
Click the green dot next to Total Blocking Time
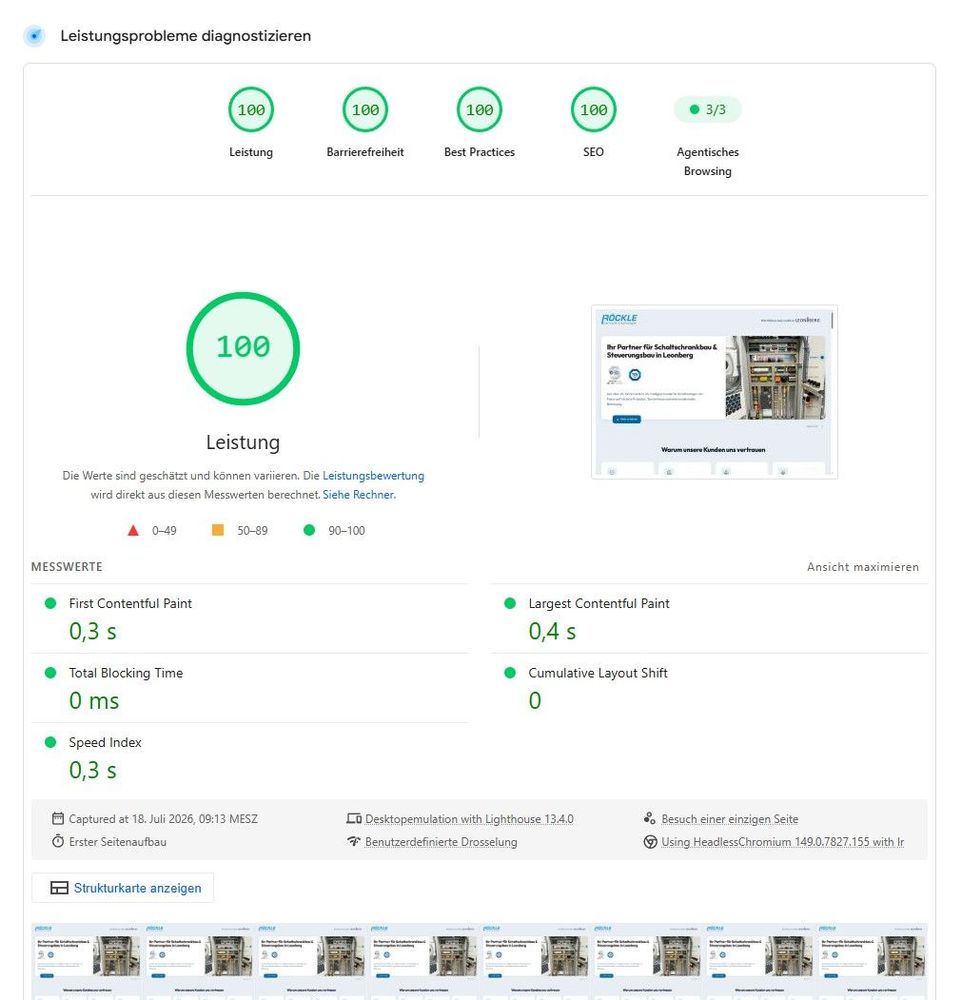click(x=50, y=673)
